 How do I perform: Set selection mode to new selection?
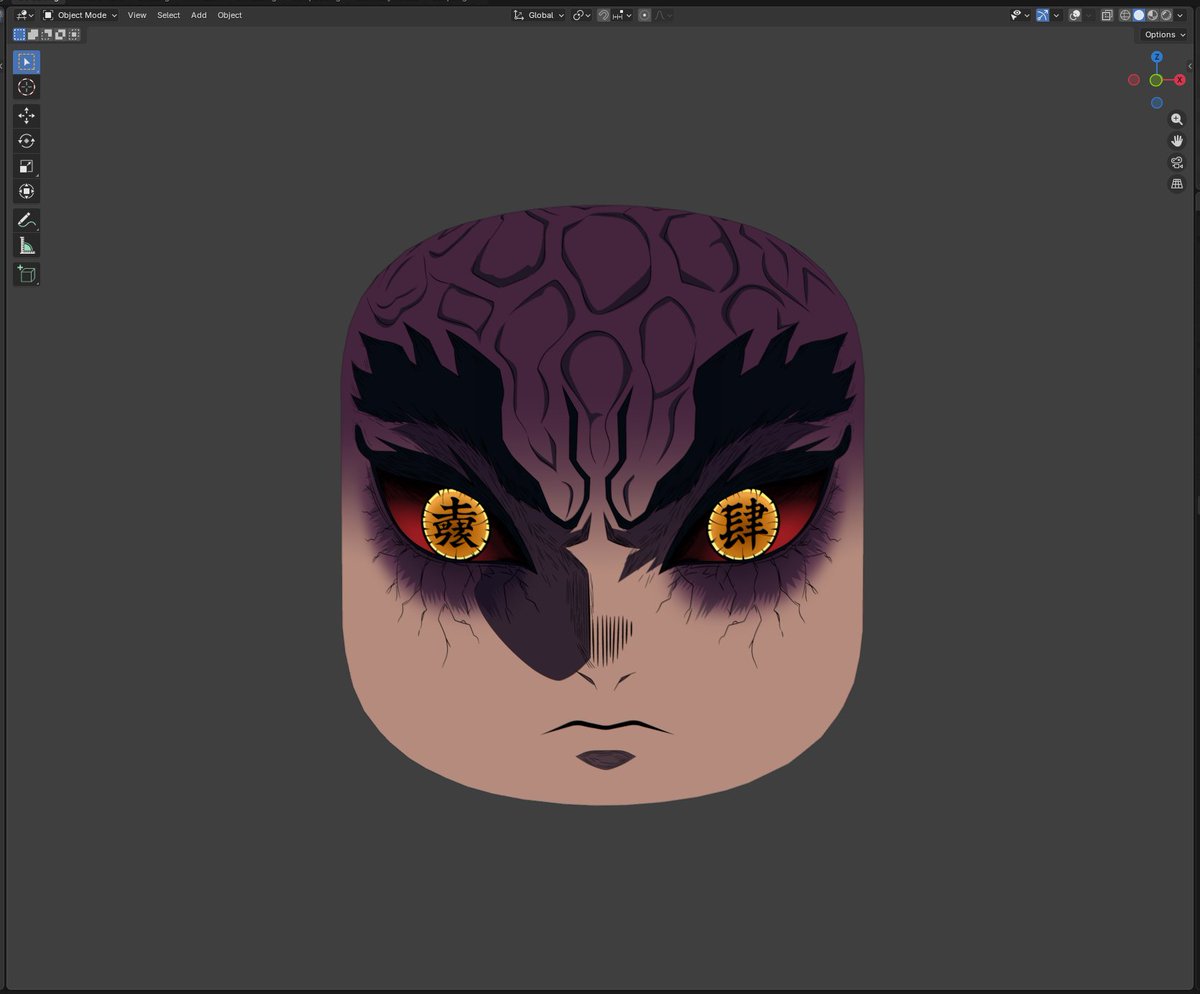point(20,34)
